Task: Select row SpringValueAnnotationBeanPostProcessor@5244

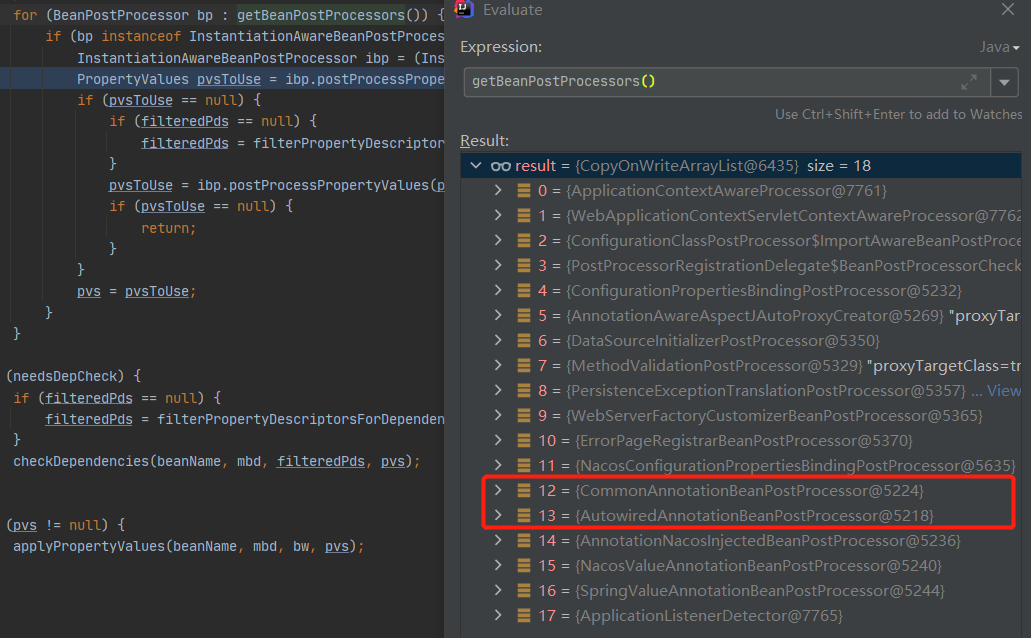Action: click(x=741, y=591)
